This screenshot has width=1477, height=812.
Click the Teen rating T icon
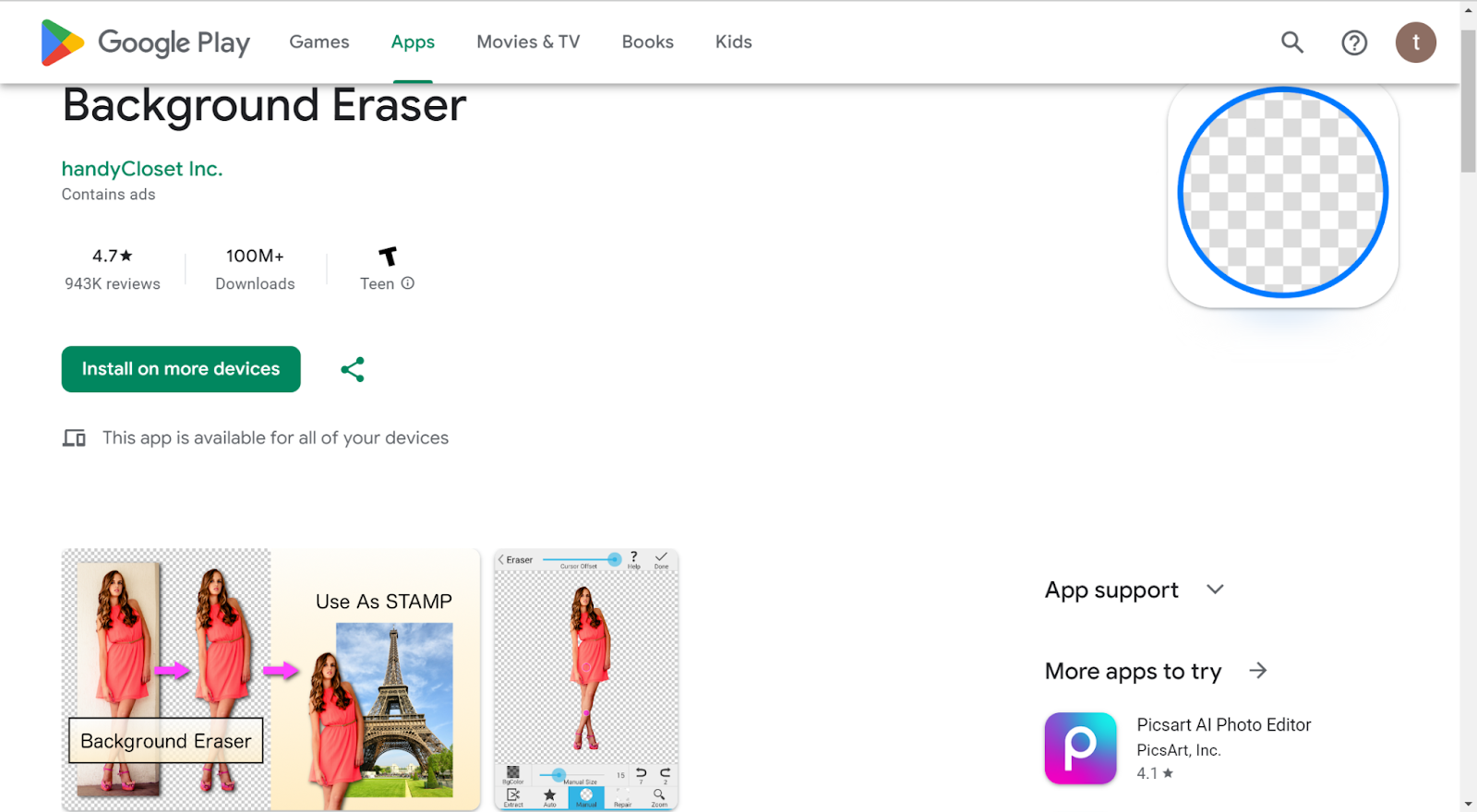point(388,256)
